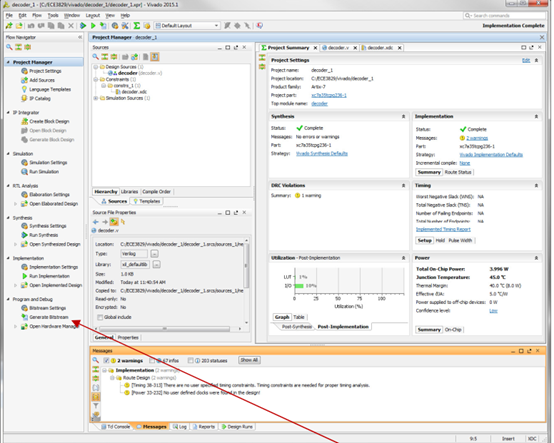
Task: Click the Run Implementation icon
Action: pos(24,276)
